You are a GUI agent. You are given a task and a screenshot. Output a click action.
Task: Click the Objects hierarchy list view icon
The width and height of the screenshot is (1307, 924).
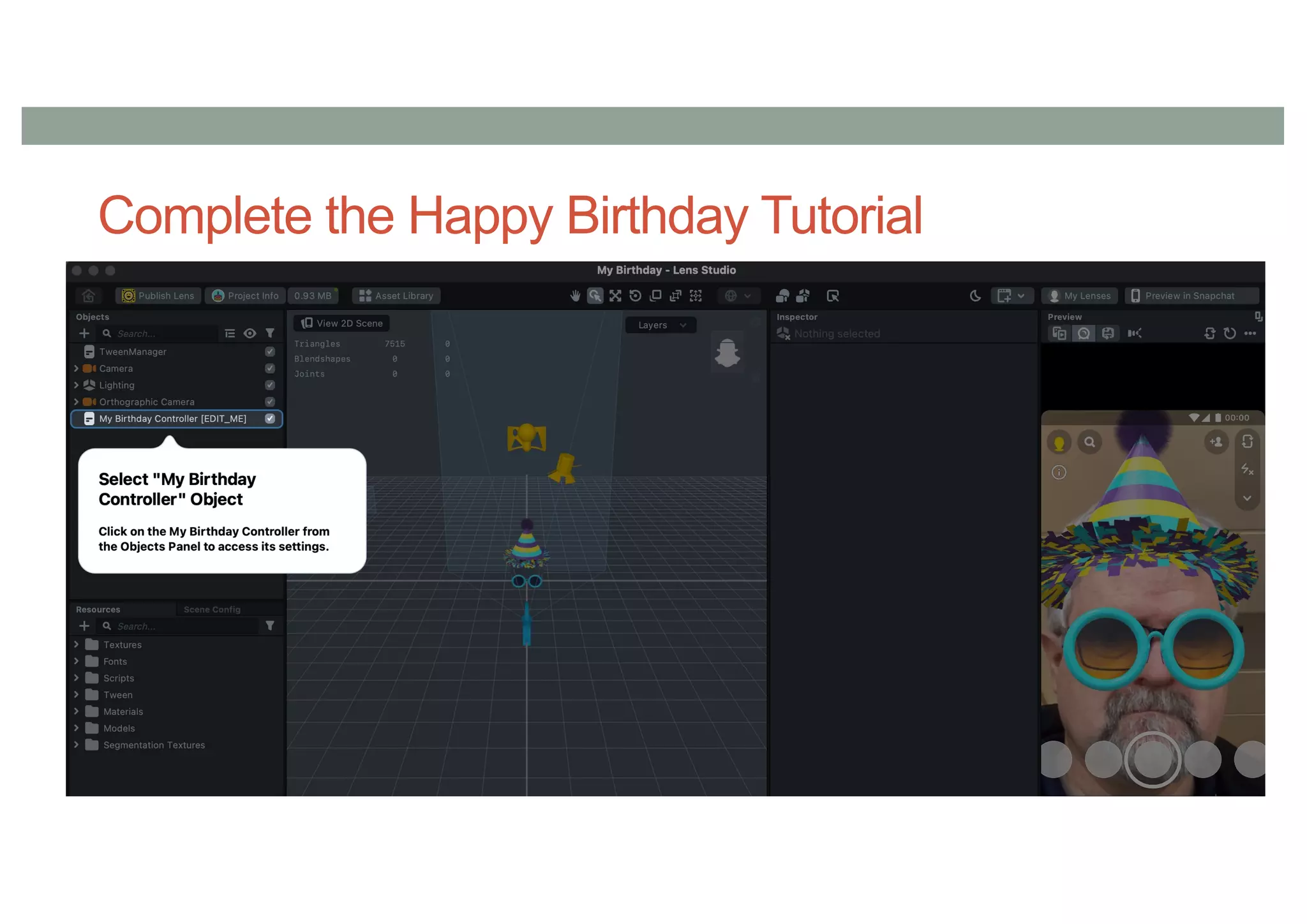[x=230, y=334]
